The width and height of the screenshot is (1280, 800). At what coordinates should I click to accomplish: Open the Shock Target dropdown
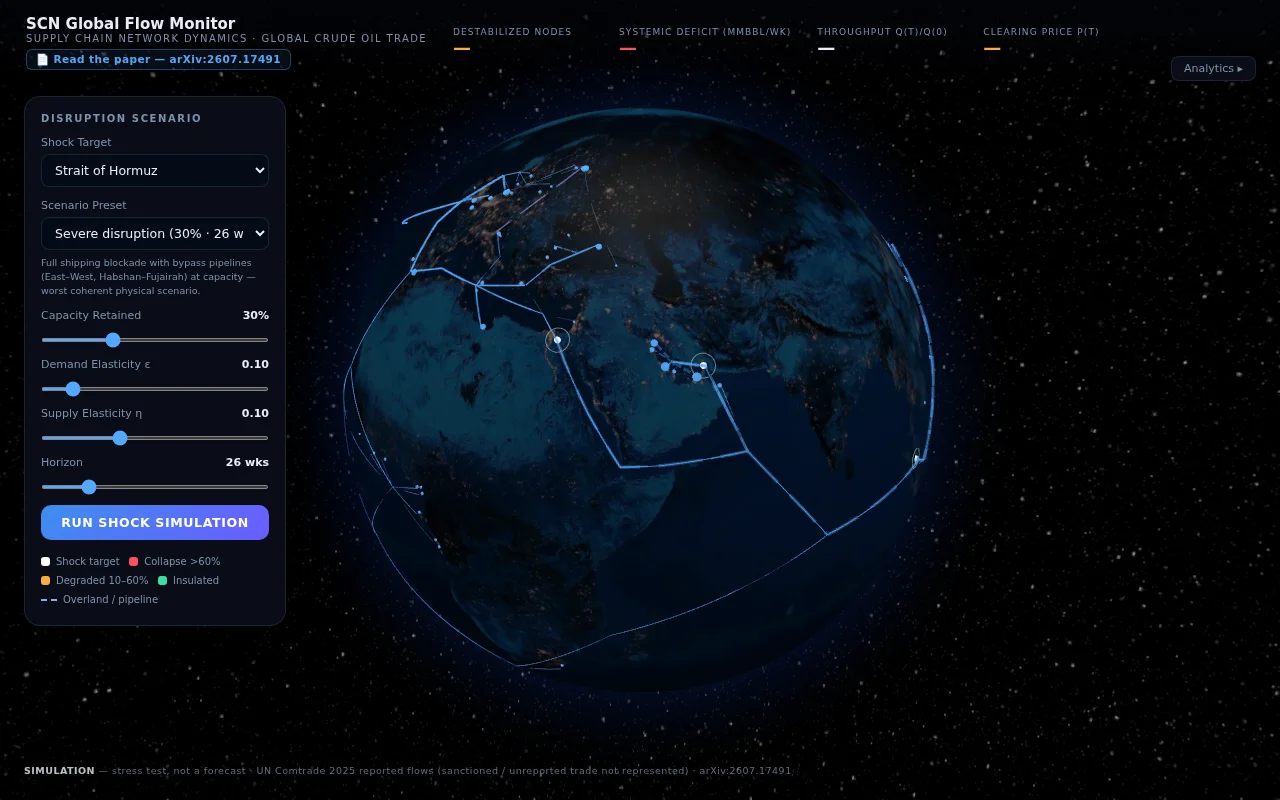coord(155,170)
